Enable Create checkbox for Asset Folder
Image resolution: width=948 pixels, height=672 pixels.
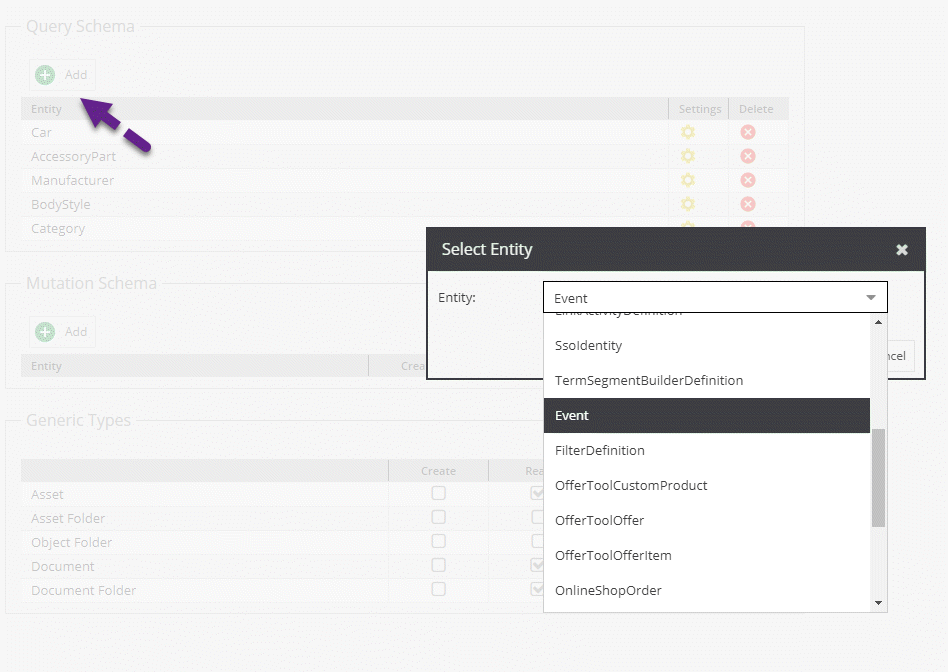(x=438, y=518)
